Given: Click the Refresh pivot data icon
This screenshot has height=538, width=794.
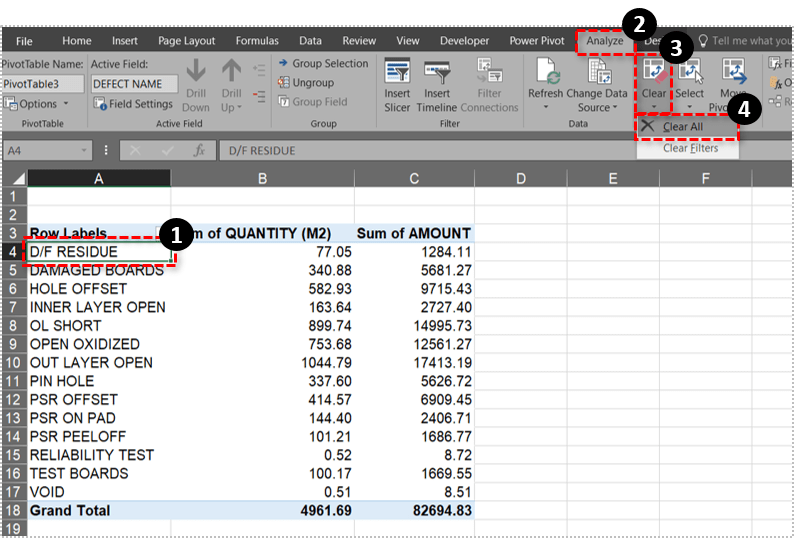Looking at the screenshot, I should click(546, 74).
